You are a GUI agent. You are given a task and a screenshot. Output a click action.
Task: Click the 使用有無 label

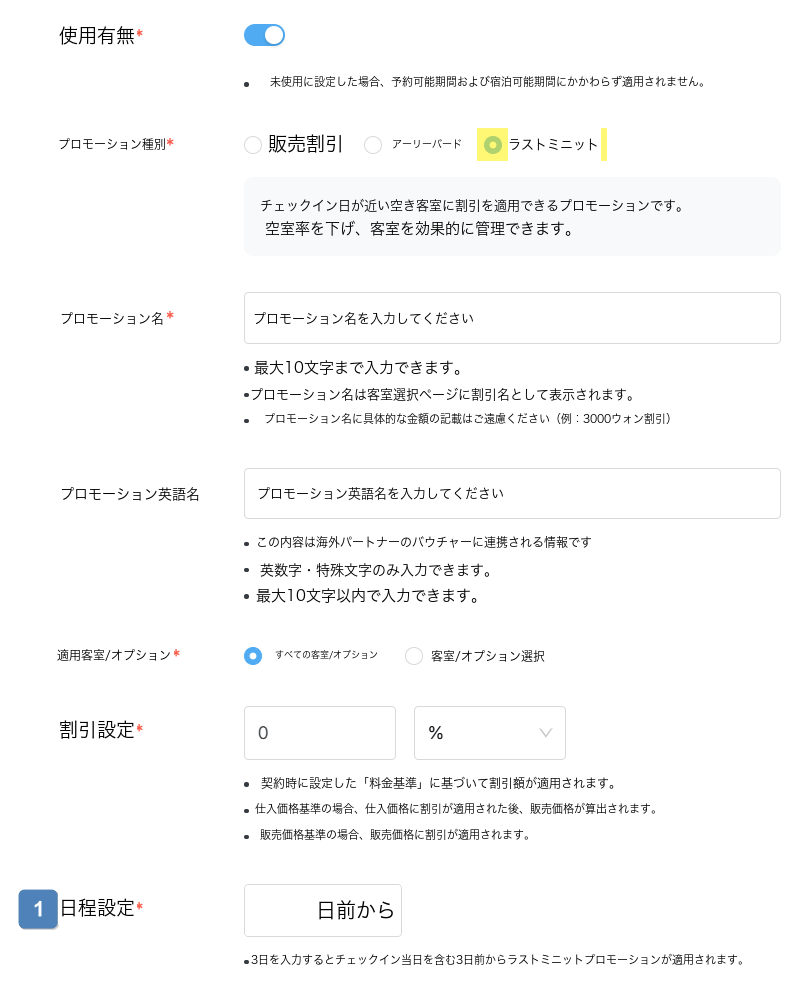[x=97, y=36]
